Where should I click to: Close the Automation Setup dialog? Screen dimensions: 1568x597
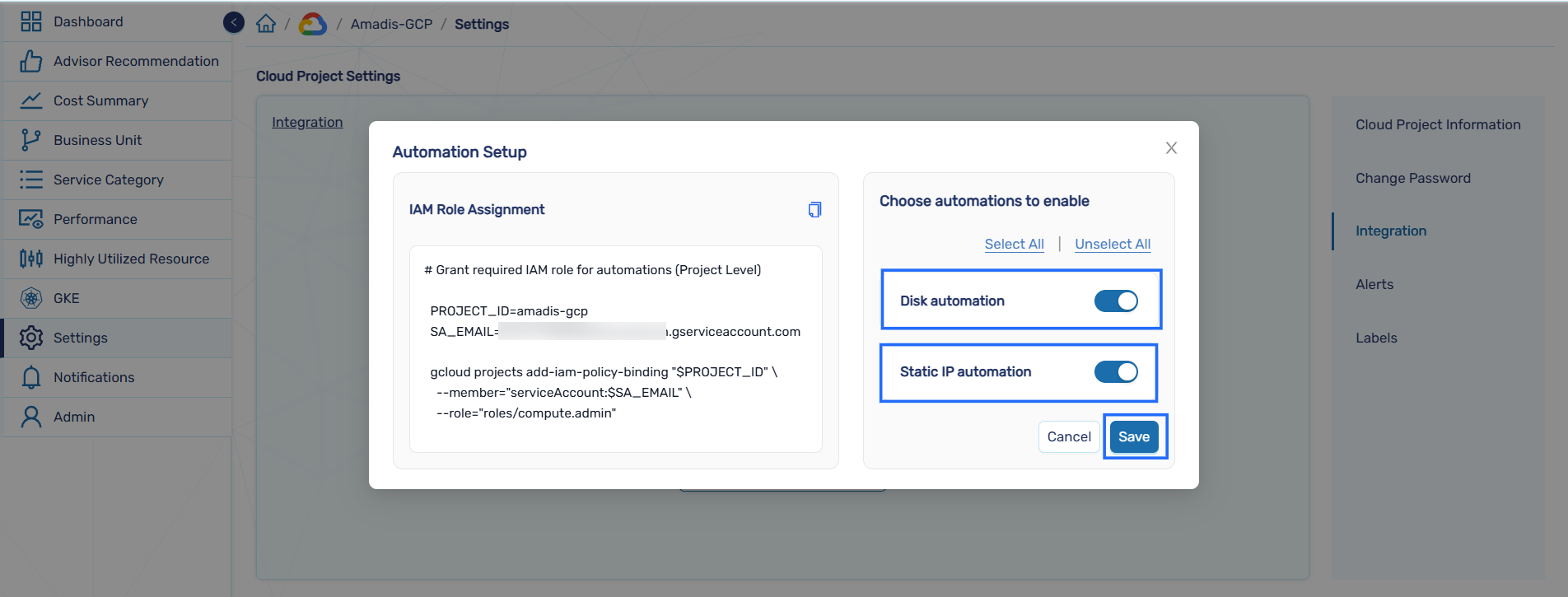pos(1171,148)
